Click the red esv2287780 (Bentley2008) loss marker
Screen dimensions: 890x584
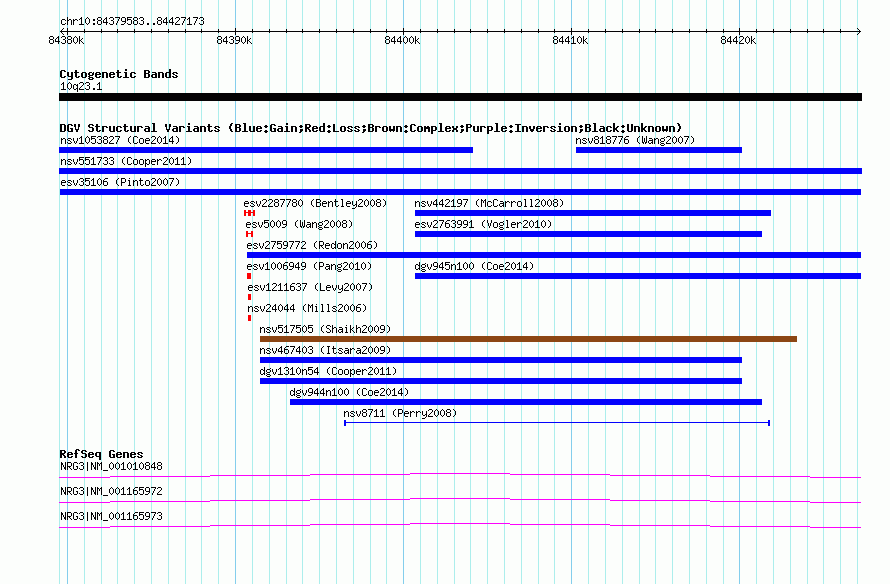pyautogui.click(x=249, y=213)
